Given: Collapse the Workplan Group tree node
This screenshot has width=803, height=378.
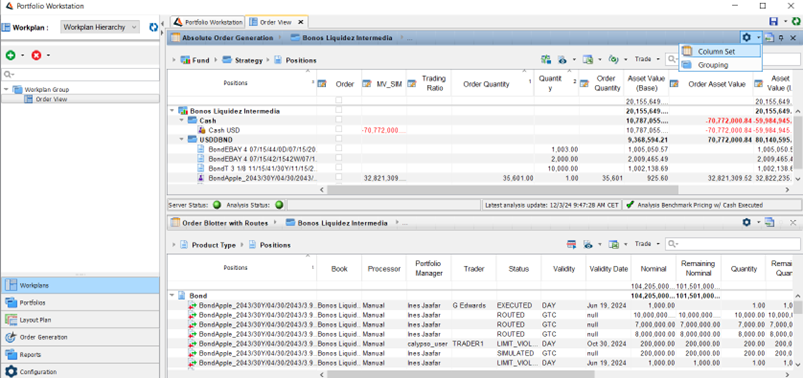Looking at the screenshot, I should pos(6,90).
